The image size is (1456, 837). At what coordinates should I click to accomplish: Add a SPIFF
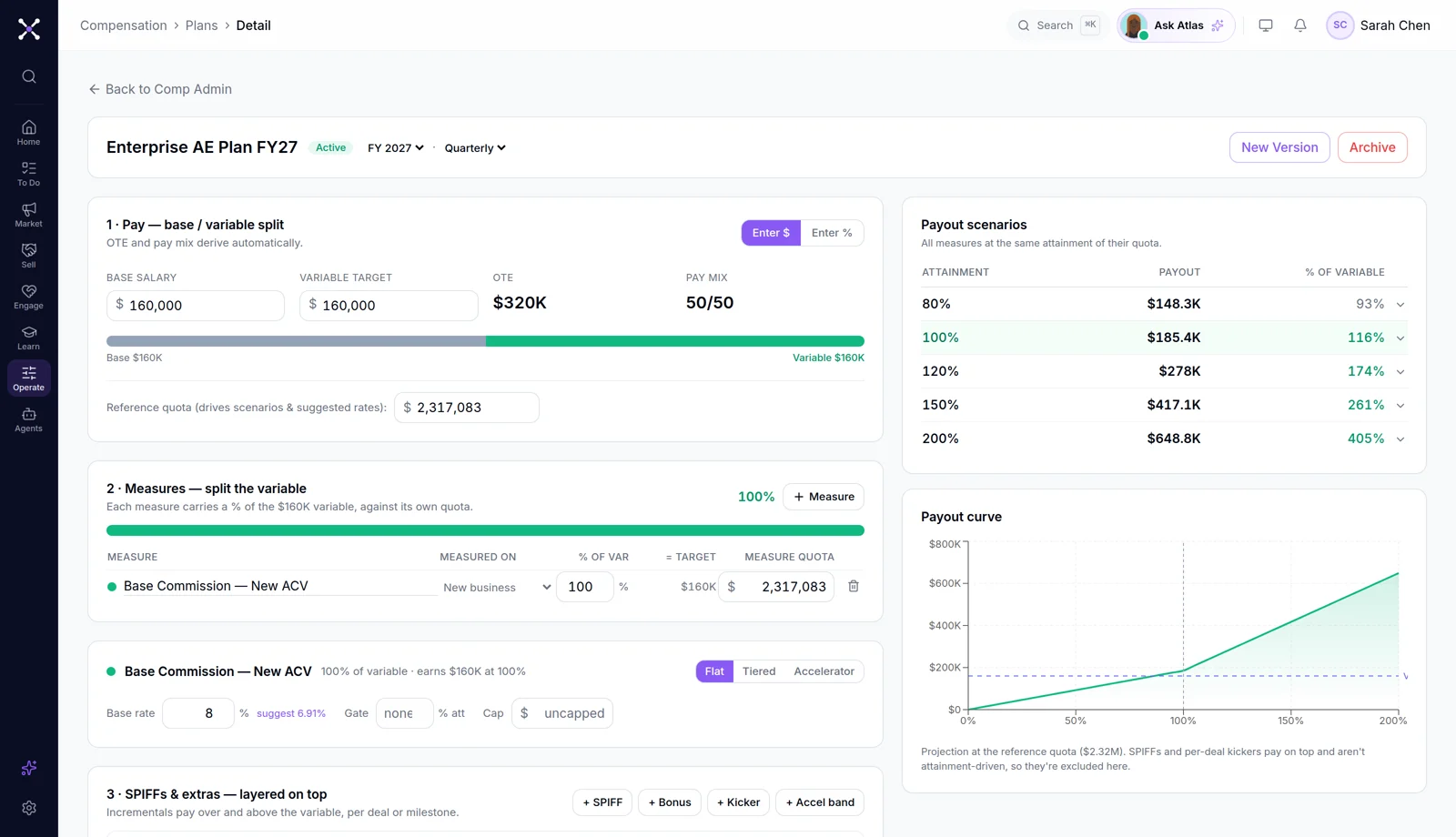pyautogui.click(x=602, y=802)
